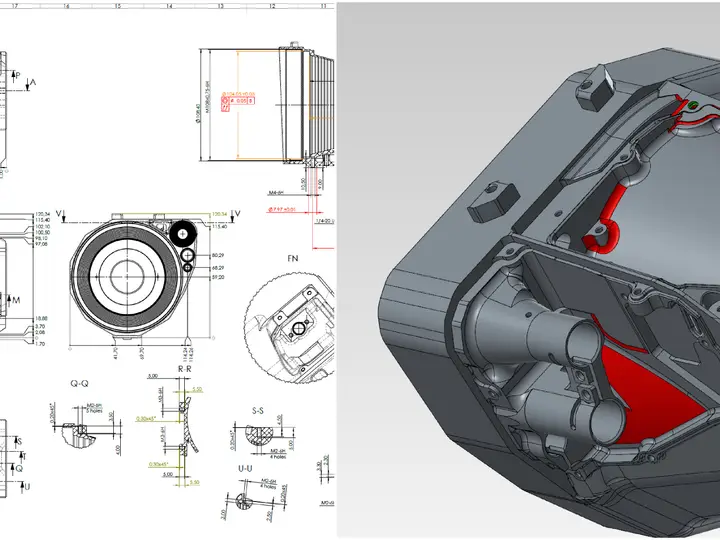Click the 'S-S' section view label
This screenshot has height=540, width=720.
click(258, 411)
